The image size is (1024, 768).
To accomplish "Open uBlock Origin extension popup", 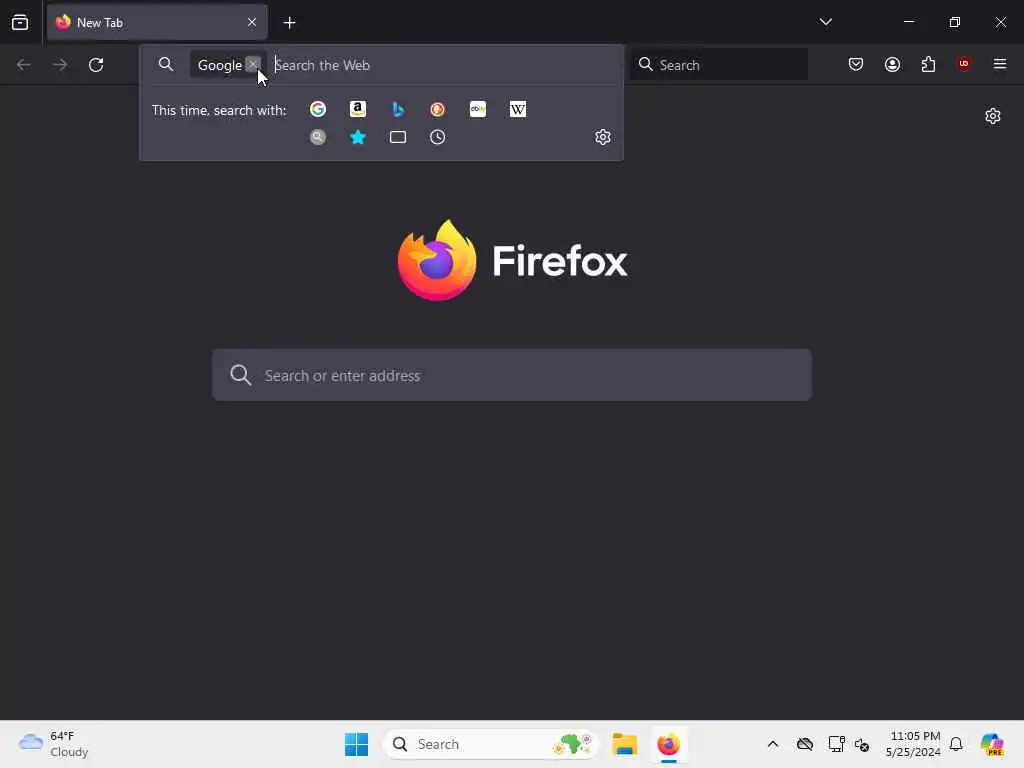I will [x=964, y=63].
